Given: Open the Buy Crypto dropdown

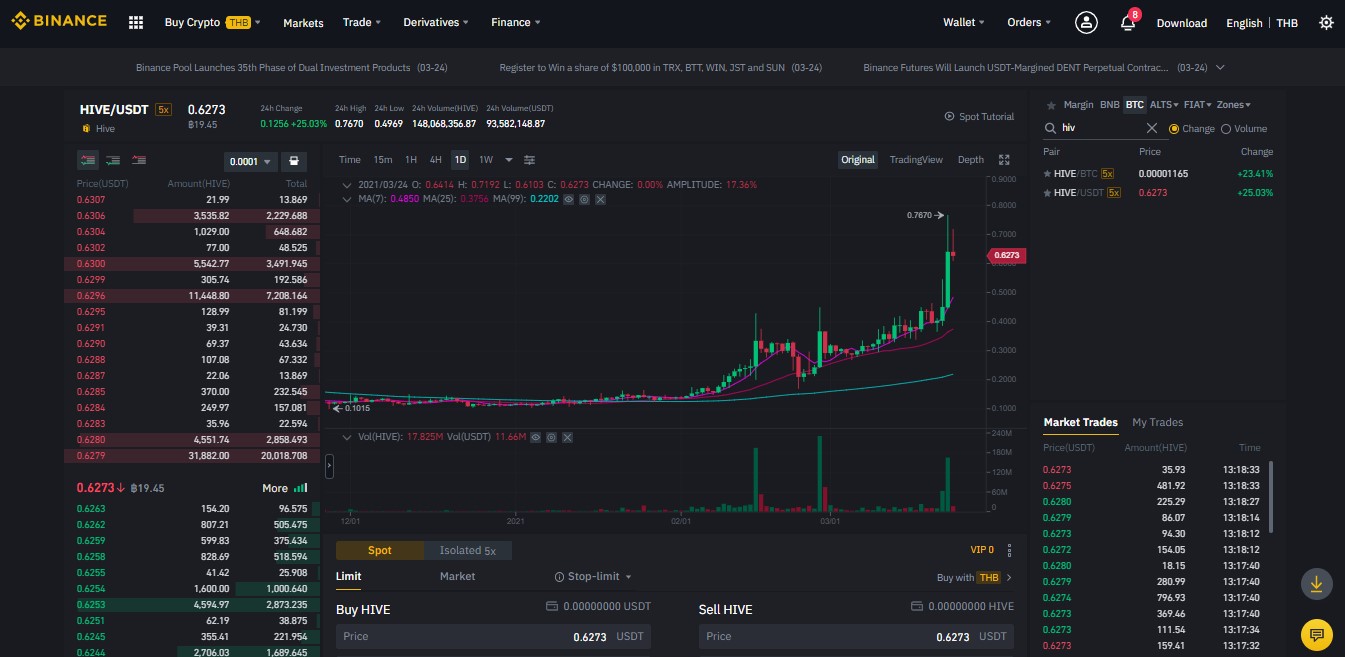Looking at the screenshot, I should tap(212, 22).
